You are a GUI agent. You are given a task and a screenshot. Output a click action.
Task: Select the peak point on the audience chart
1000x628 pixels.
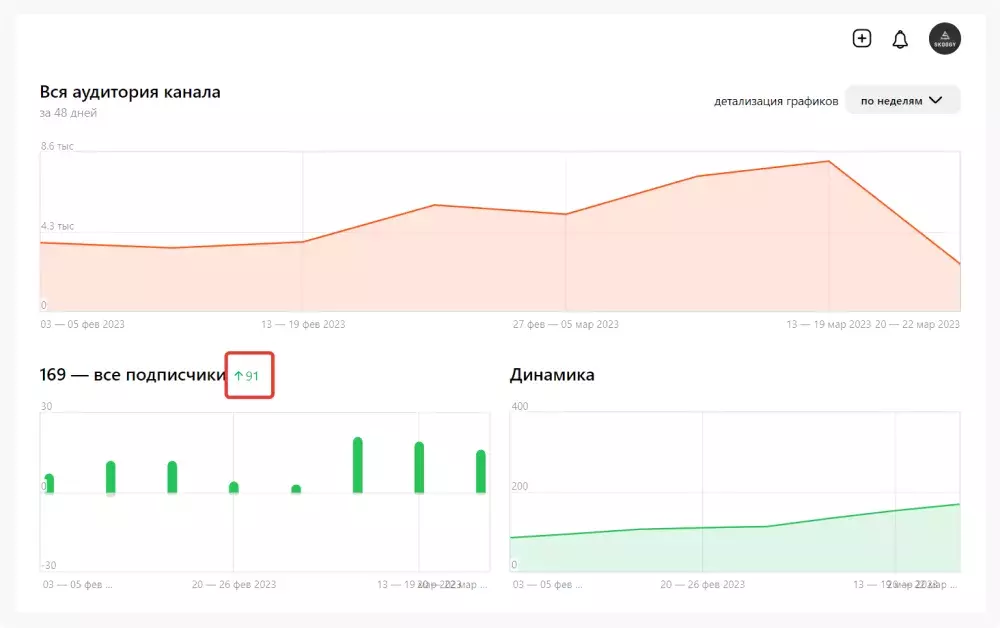tap(827, 160)
